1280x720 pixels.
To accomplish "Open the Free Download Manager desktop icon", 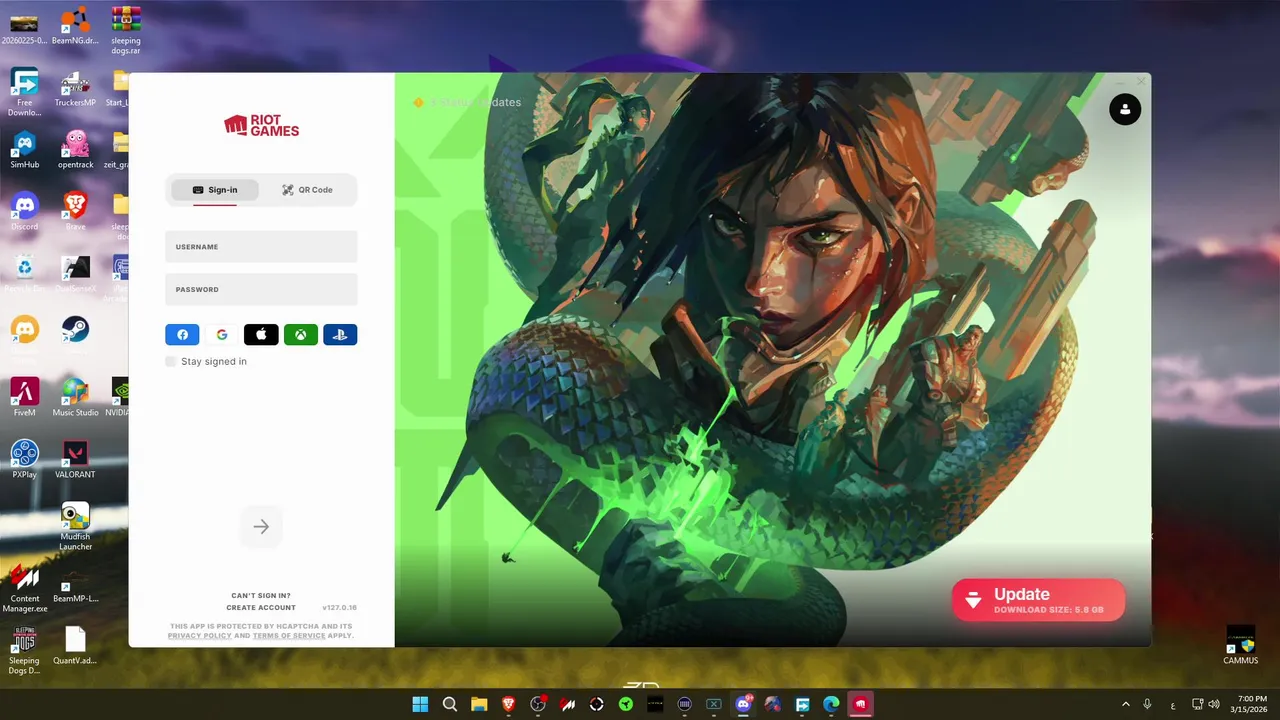I will [x=24, y=92].
